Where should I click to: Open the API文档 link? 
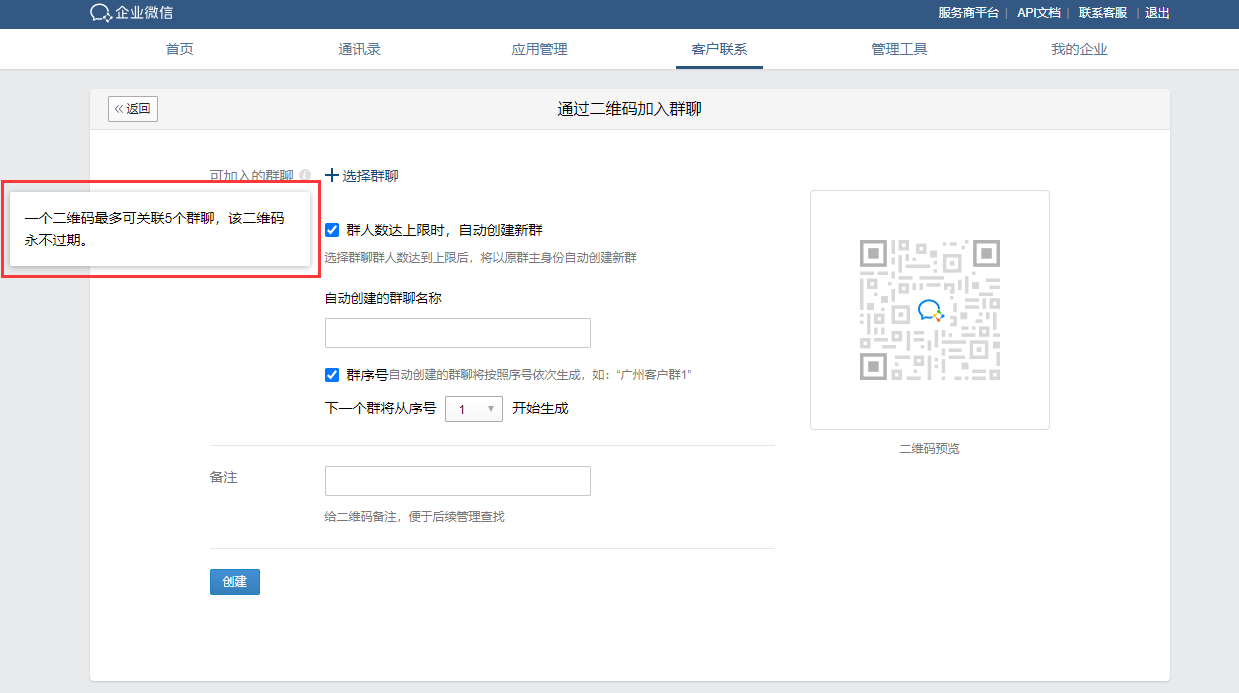[1038, 13]
